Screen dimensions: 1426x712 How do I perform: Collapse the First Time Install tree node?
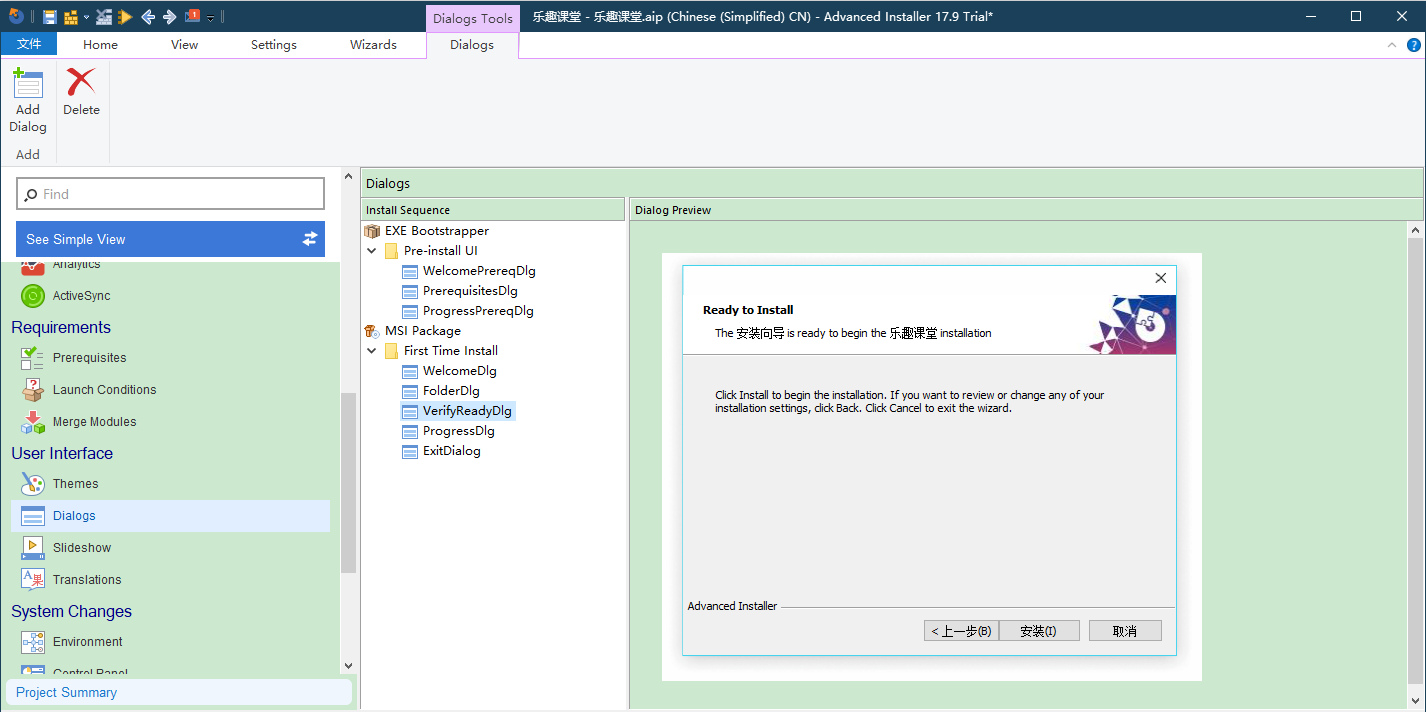(x=372, y=351)
